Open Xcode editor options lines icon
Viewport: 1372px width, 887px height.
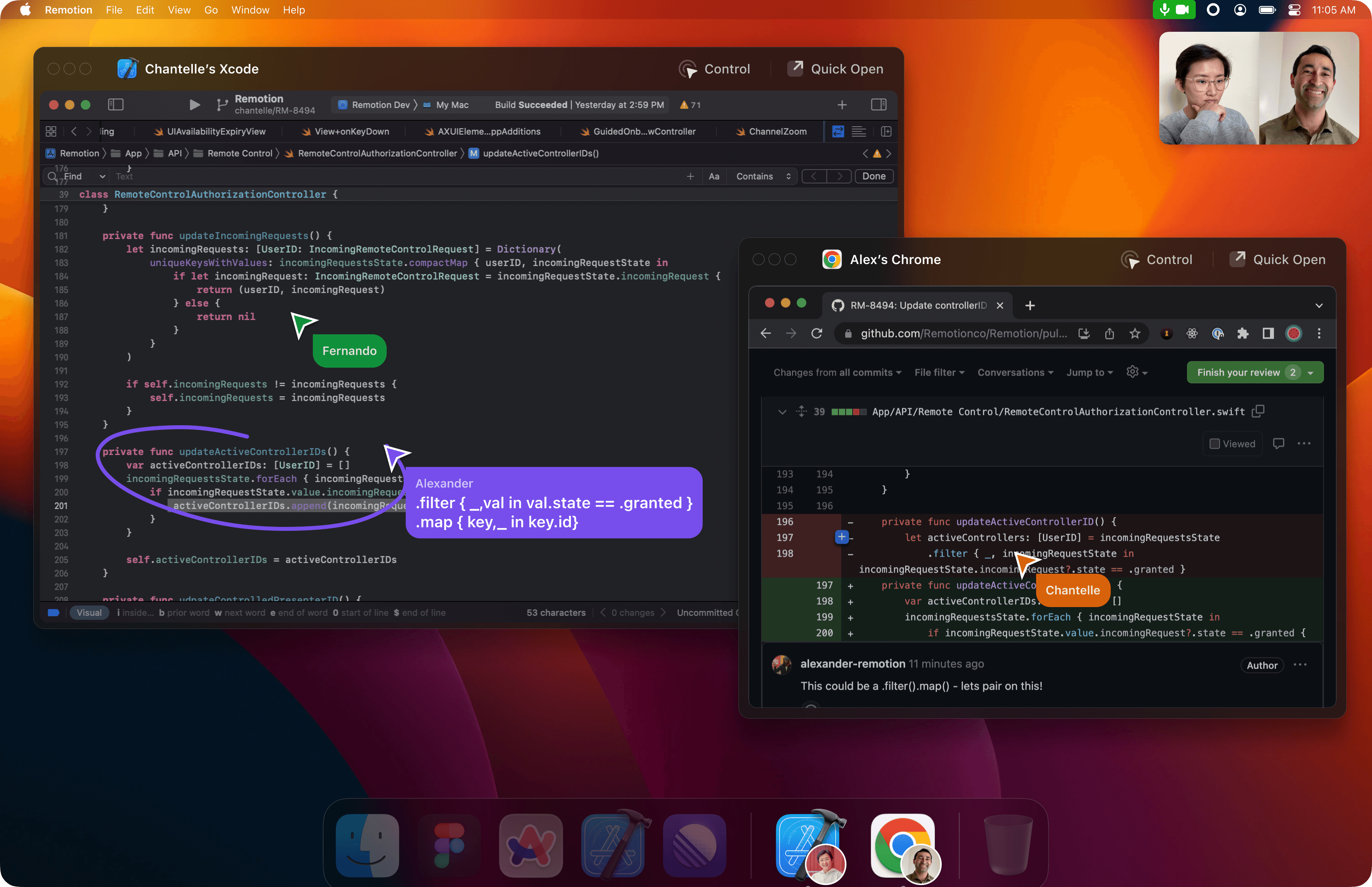858,131
